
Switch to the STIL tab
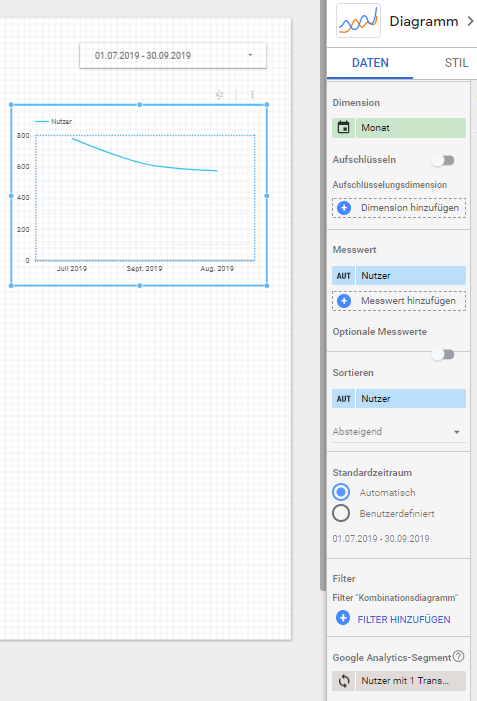click(x=456, y=63)
